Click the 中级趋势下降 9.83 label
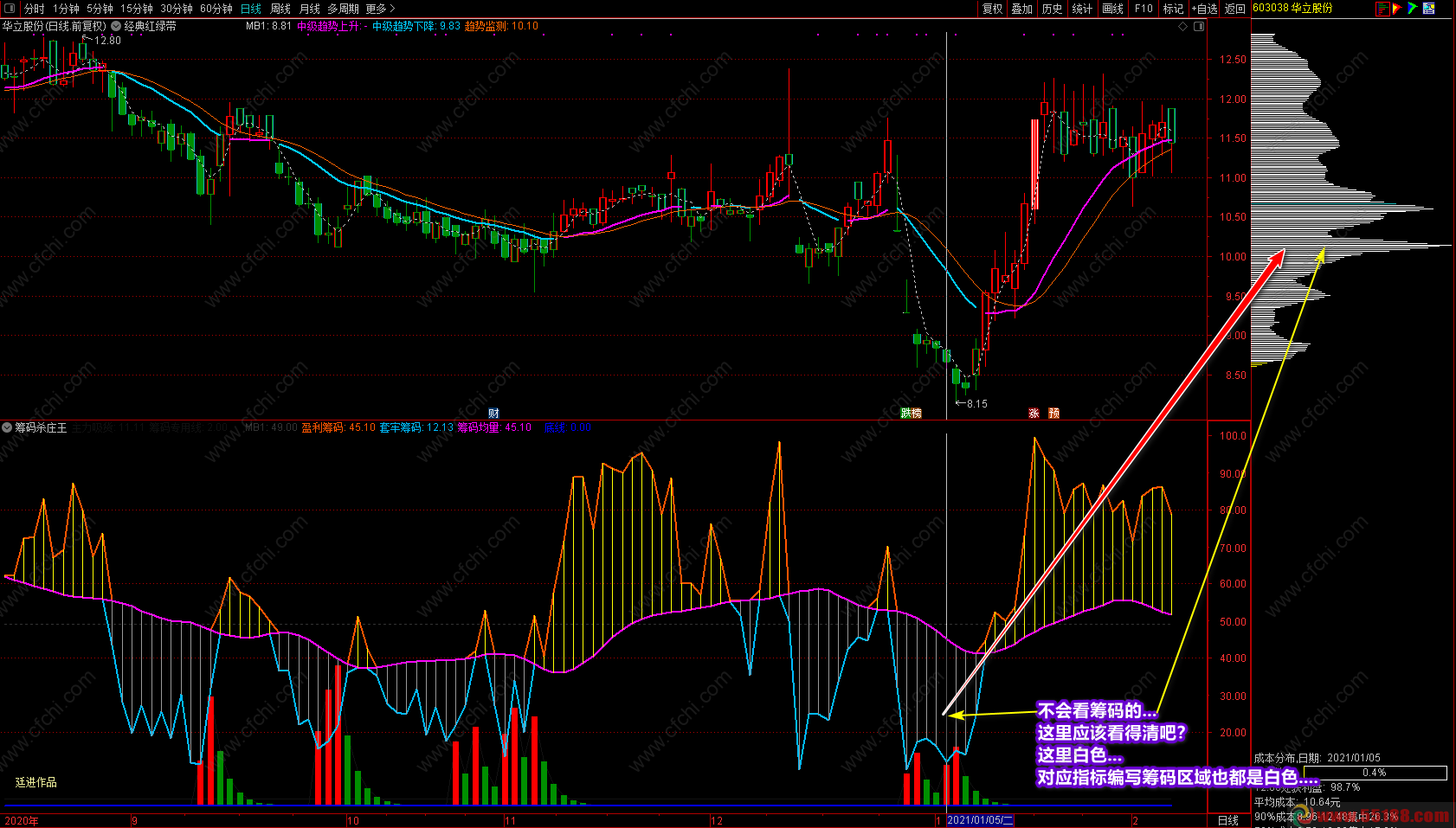The width and height of the screenshot is (1456, 828). point(416,26)
